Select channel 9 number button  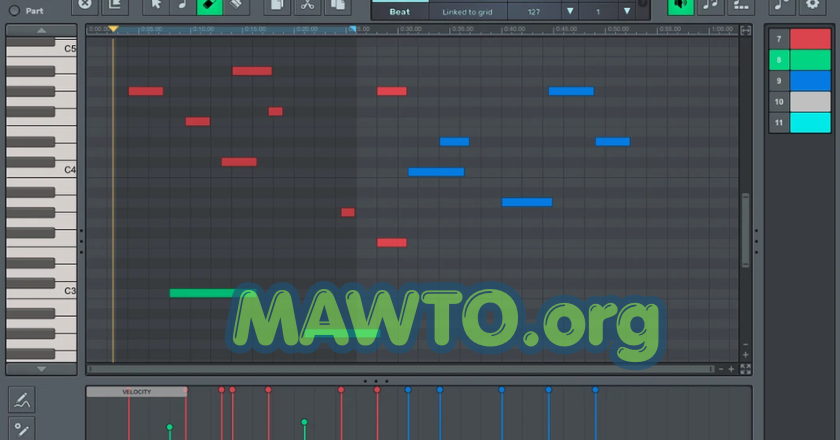[779, 81]
